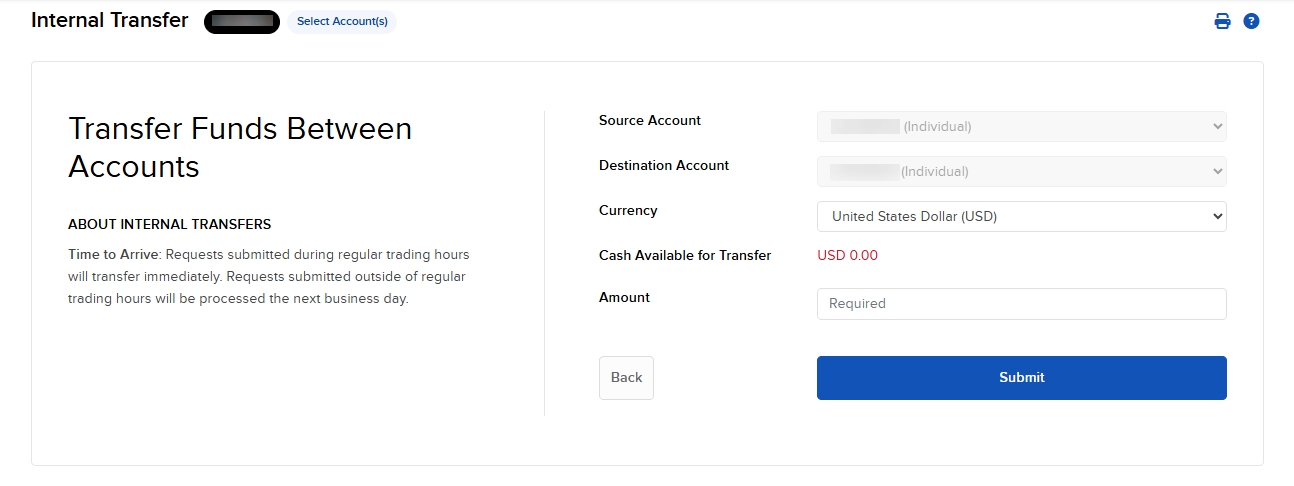Image resolution: width=1294 pixels, height=486 pixels.
Task: Open the Currency dropdown showing USD
Action: pyautogui.click(x=1021, y=216)
